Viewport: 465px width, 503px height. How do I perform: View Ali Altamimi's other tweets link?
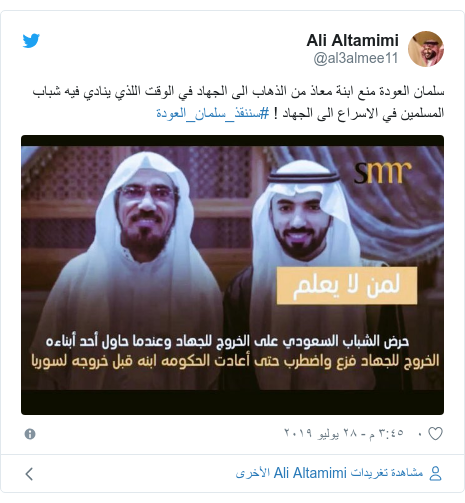click(x=329, y=473)
